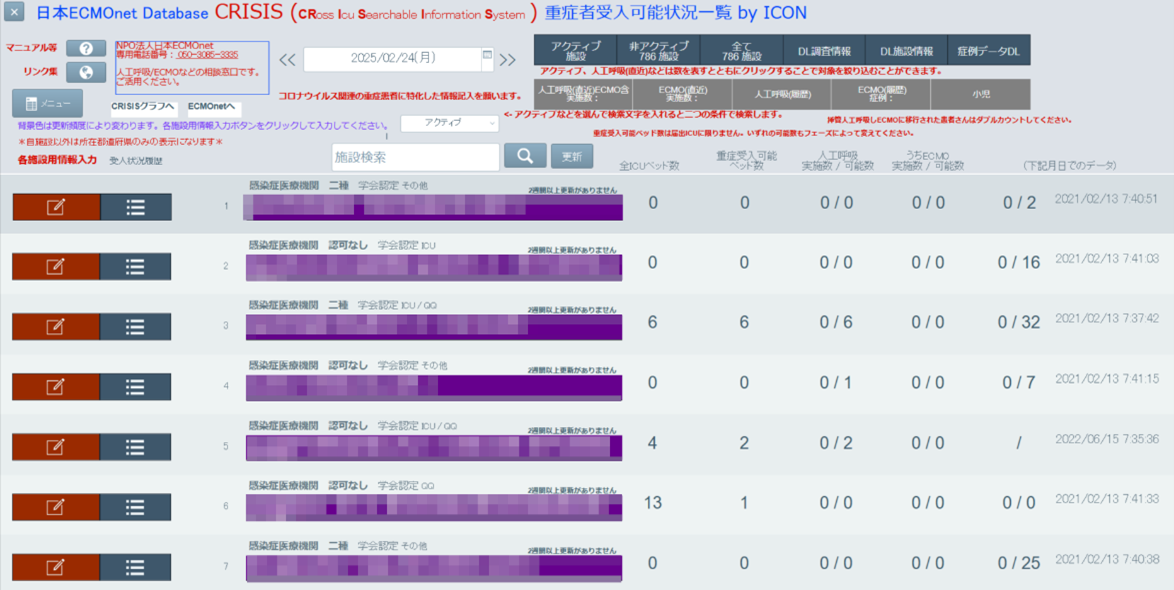The image size is (1174, 590).
Task: Select the 非アクティブ 786施設 tab
Action: click(658, 50)
